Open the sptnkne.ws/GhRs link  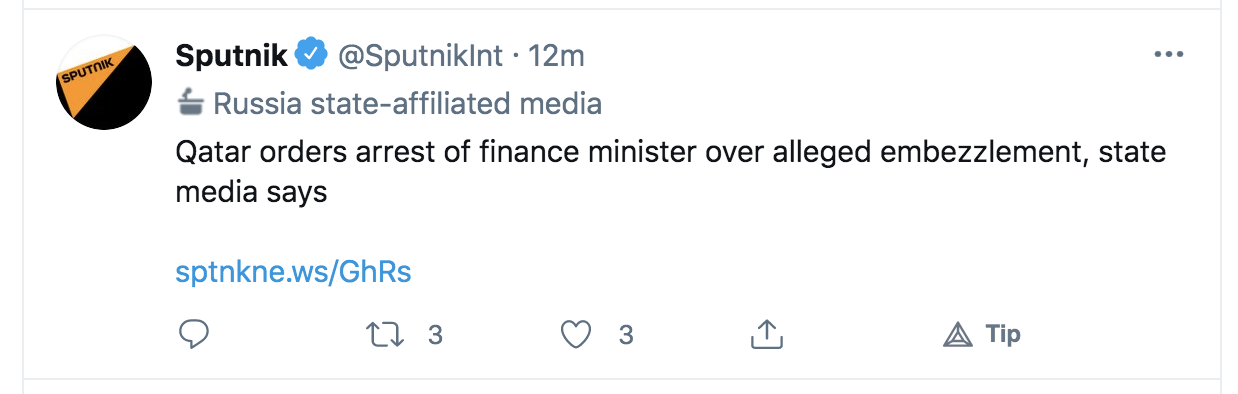[293, 272]
